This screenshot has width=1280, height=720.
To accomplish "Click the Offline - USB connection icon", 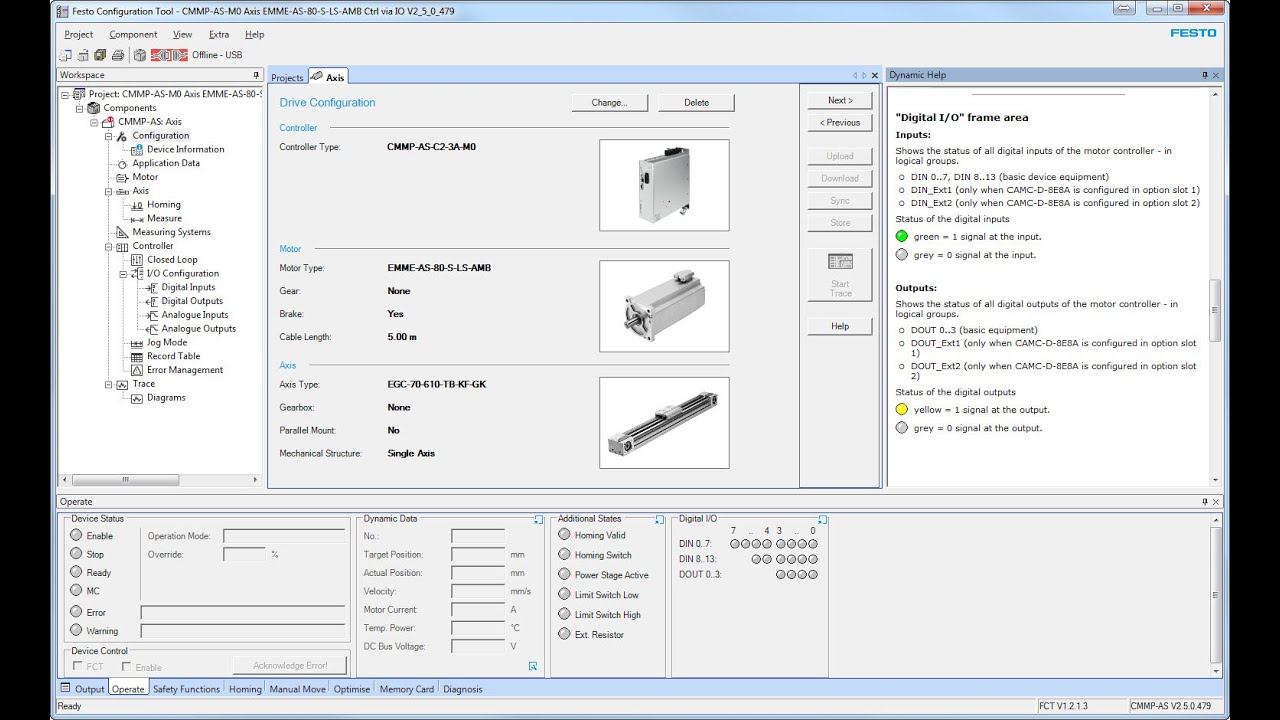I will (x=170, y=55).
